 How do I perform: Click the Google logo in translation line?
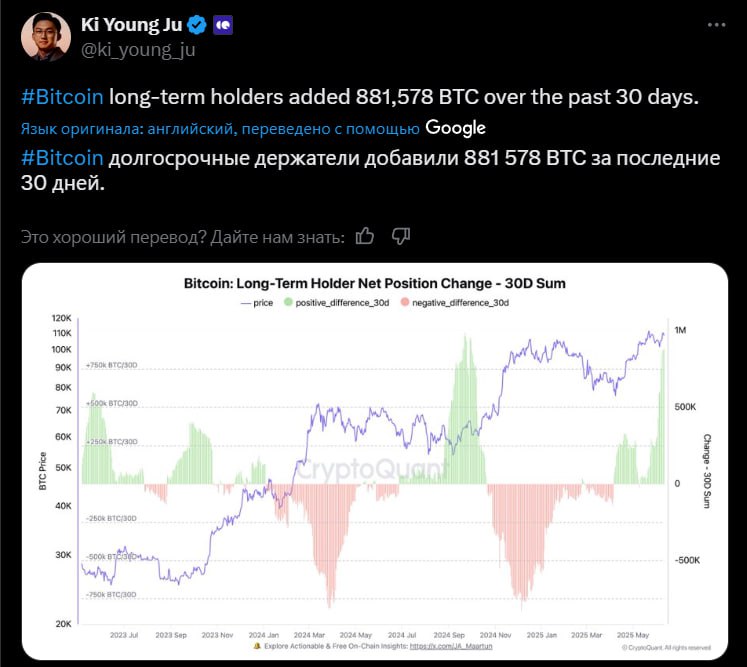click(455, 128)
